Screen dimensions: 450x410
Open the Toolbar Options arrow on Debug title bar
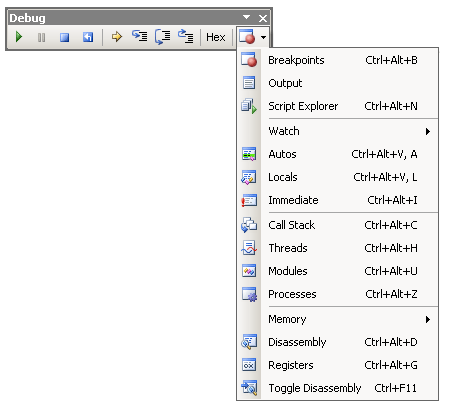coord(246,17)
